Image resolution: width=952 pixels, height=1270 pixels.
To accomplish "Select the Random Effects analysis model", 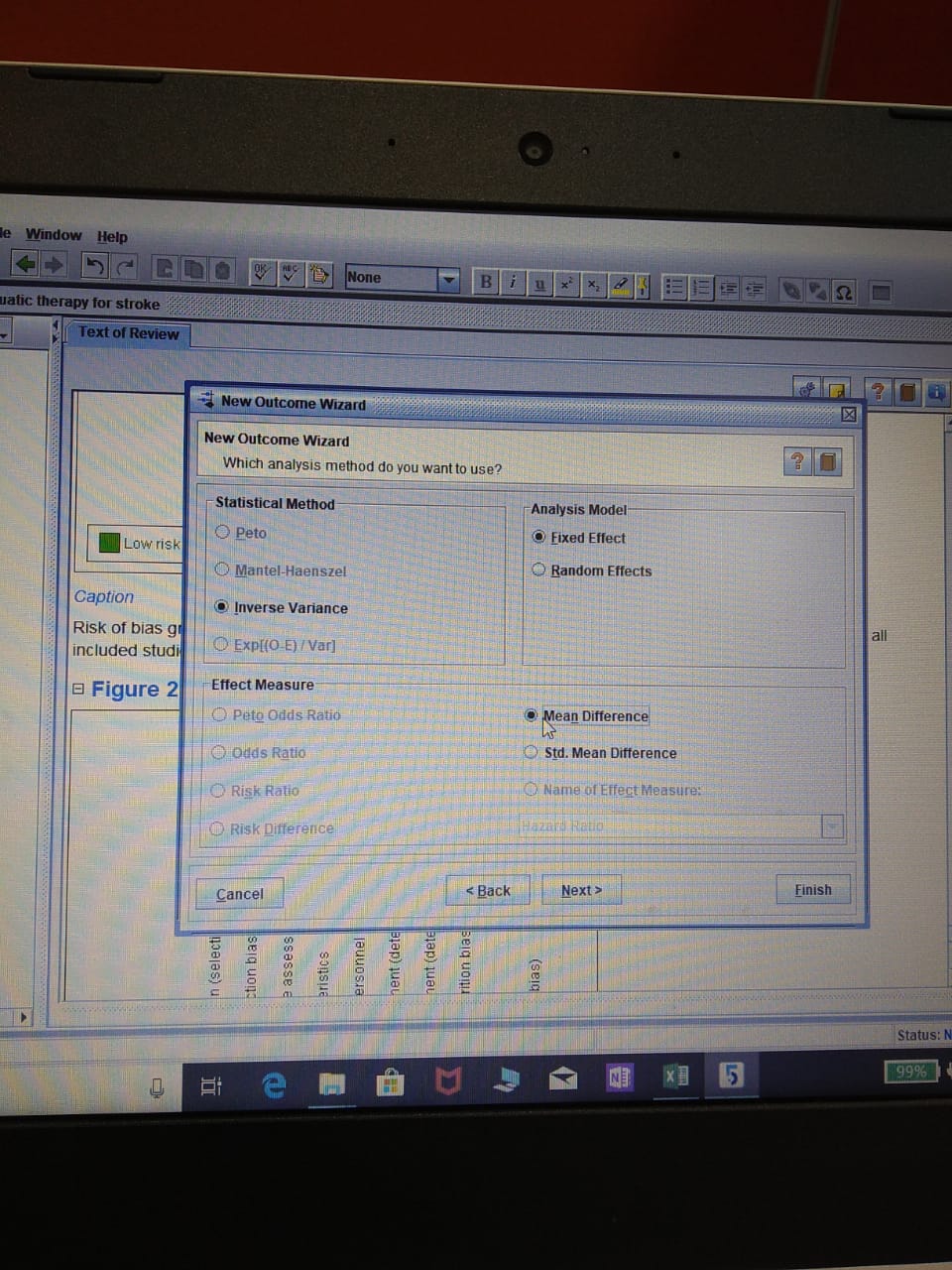I will pyautogui.click(x=539, y=571).
